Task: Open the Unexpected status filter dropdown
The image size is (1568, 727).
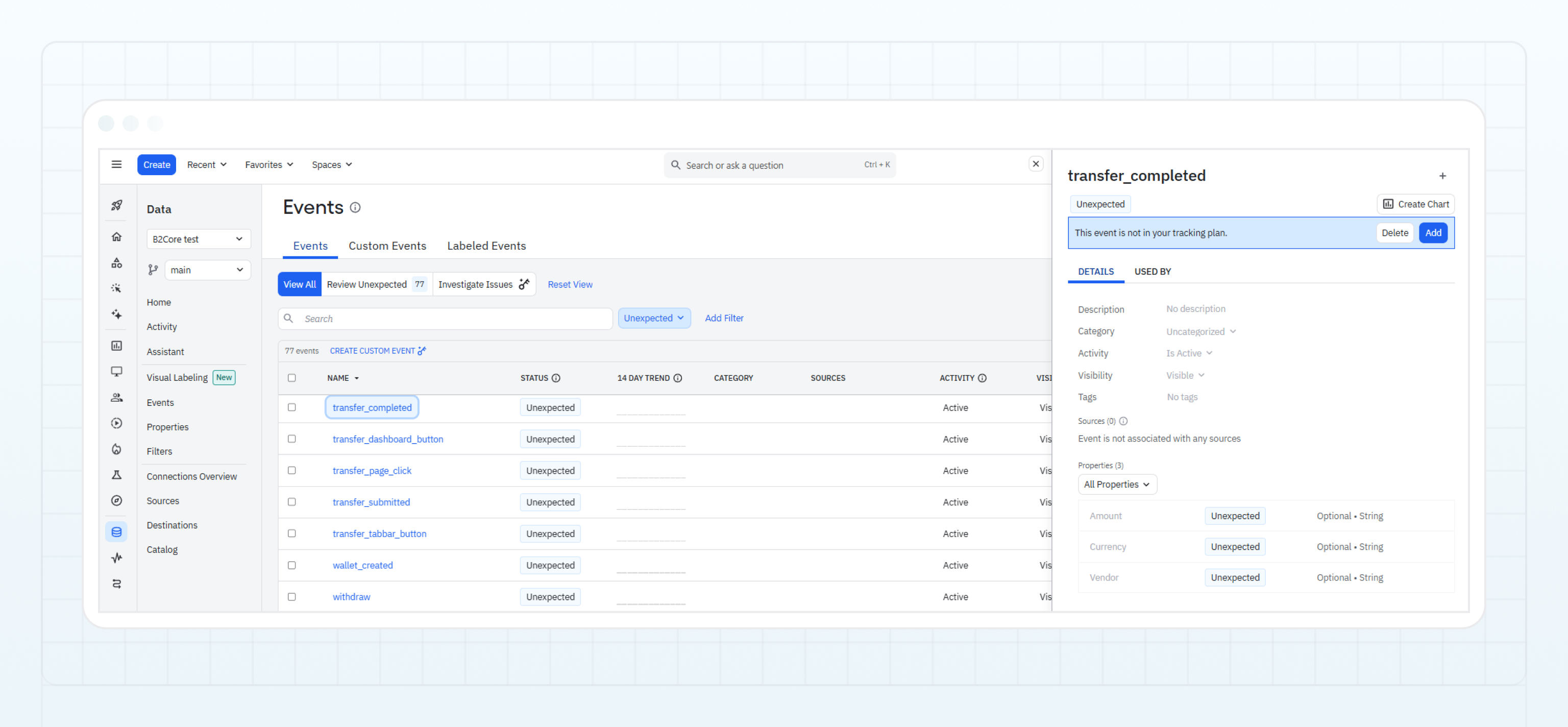Action: click(x=654, y=318)
